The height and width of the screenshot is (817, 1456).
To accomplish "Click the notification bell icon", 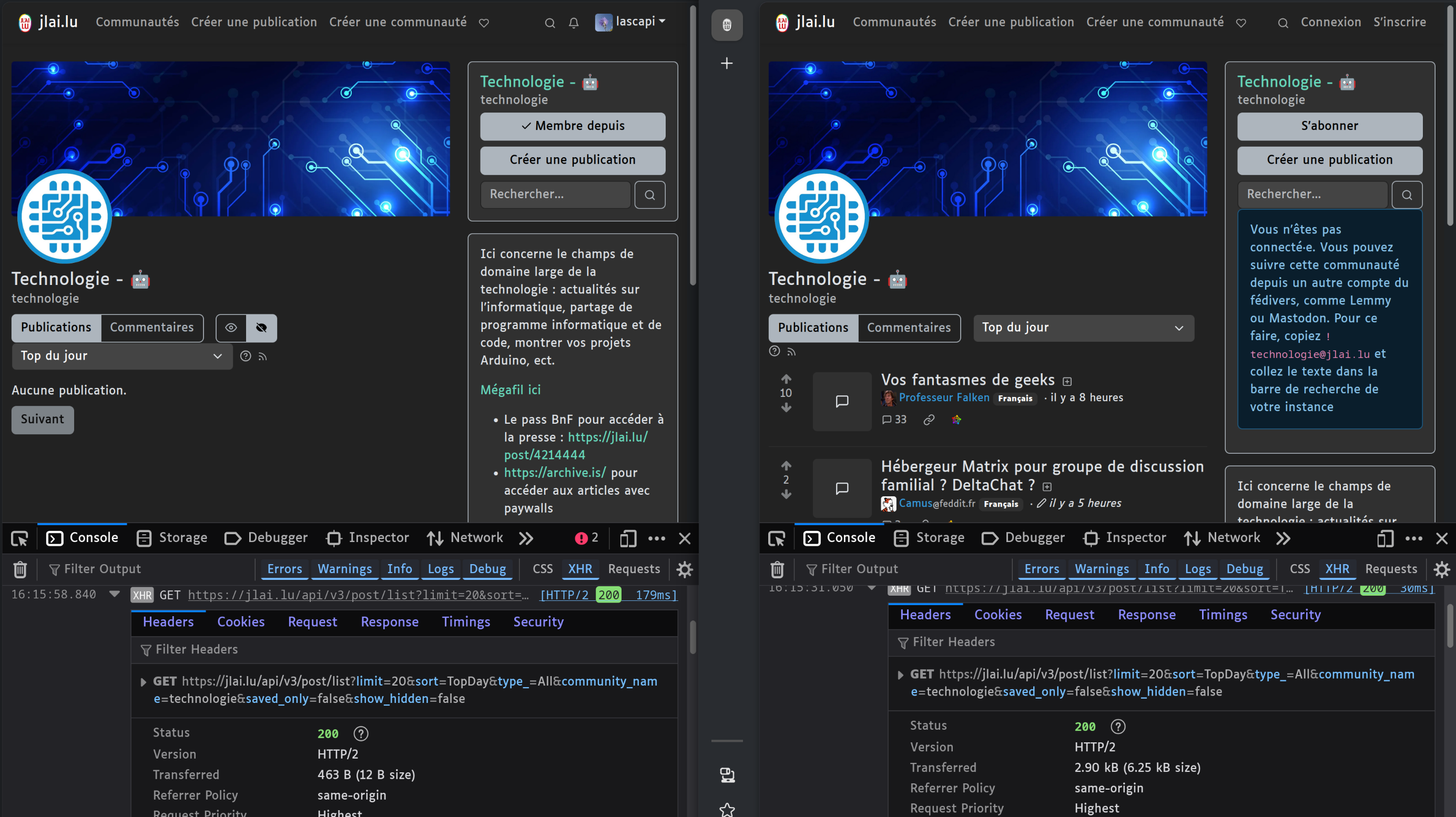I will click(573, 23).
